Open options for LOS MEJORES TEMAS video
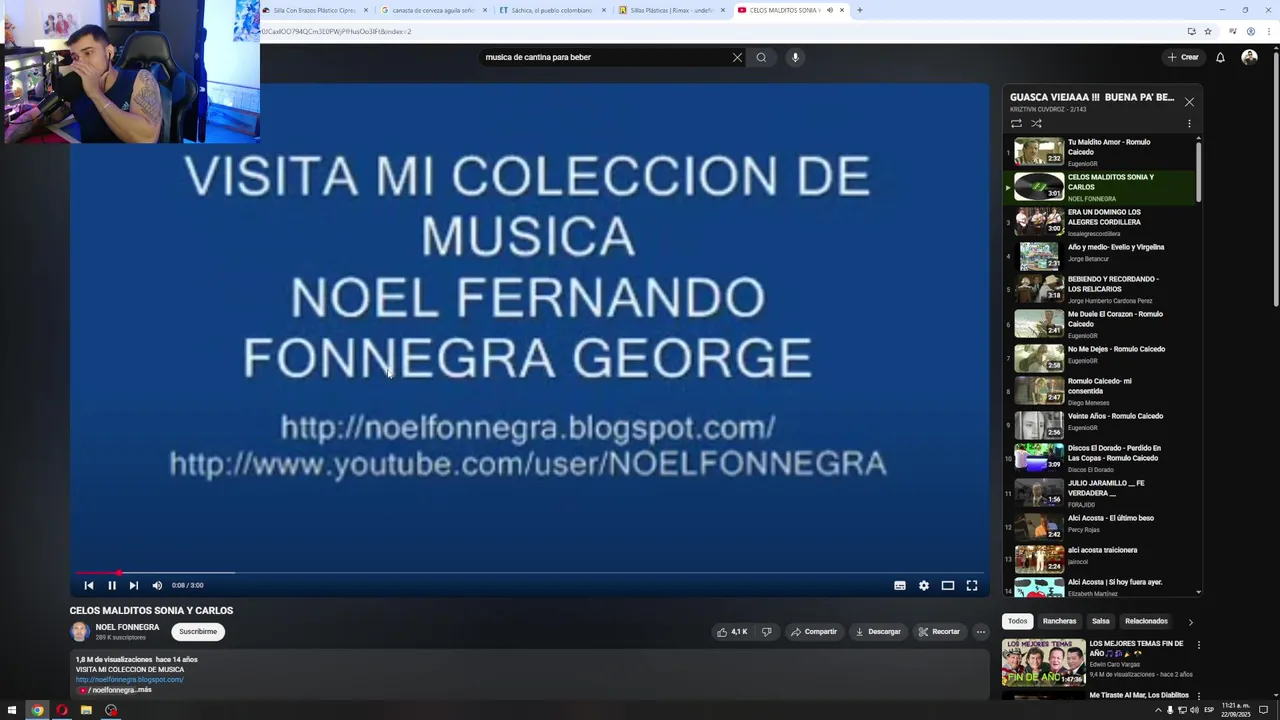The width and height of the screenshot is (1280, 720). coord(1198,645)
